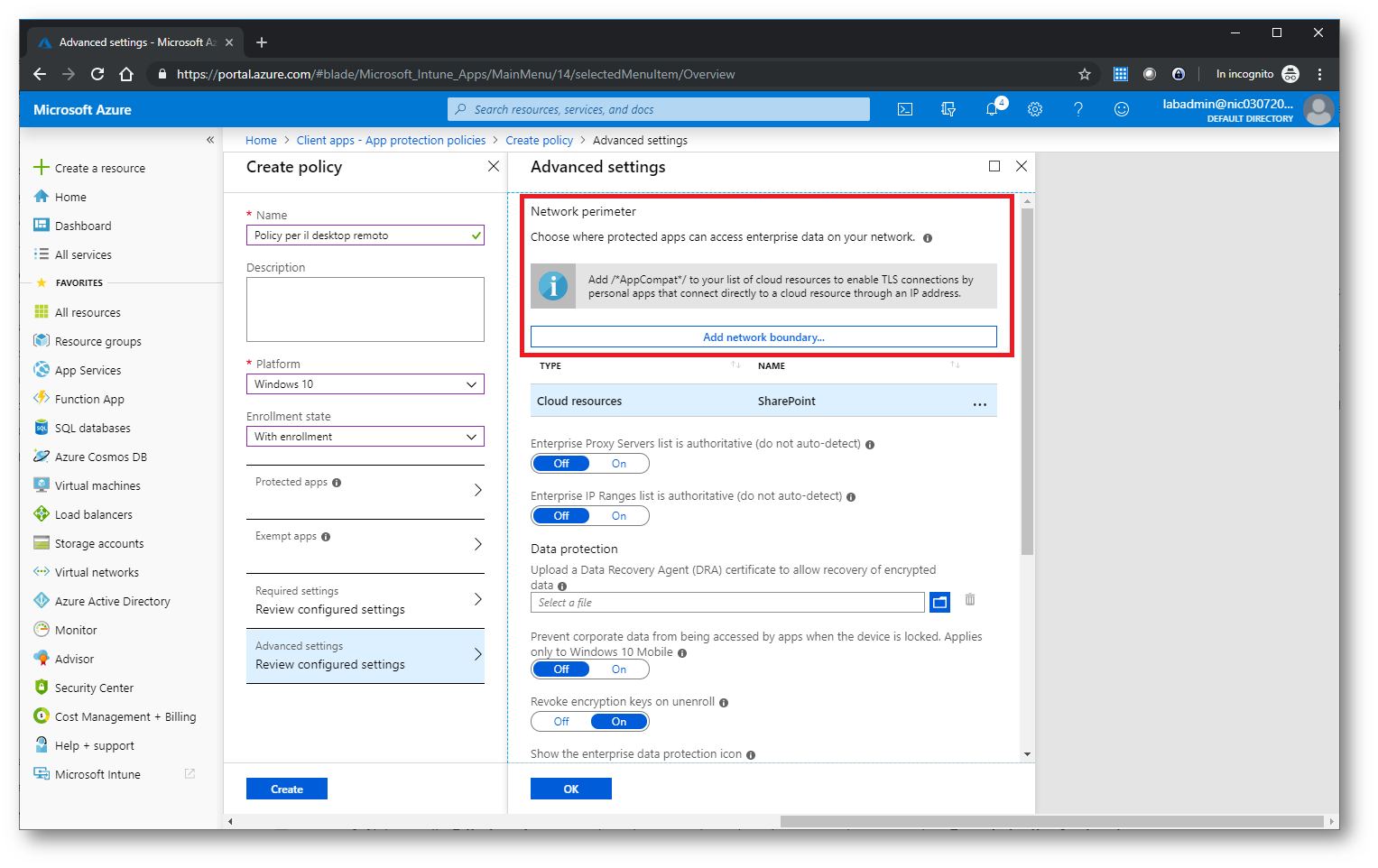The width and height of the screenshot is (1378, 868).
Task: Expand the Protected apps section
Action: point(365,492)
